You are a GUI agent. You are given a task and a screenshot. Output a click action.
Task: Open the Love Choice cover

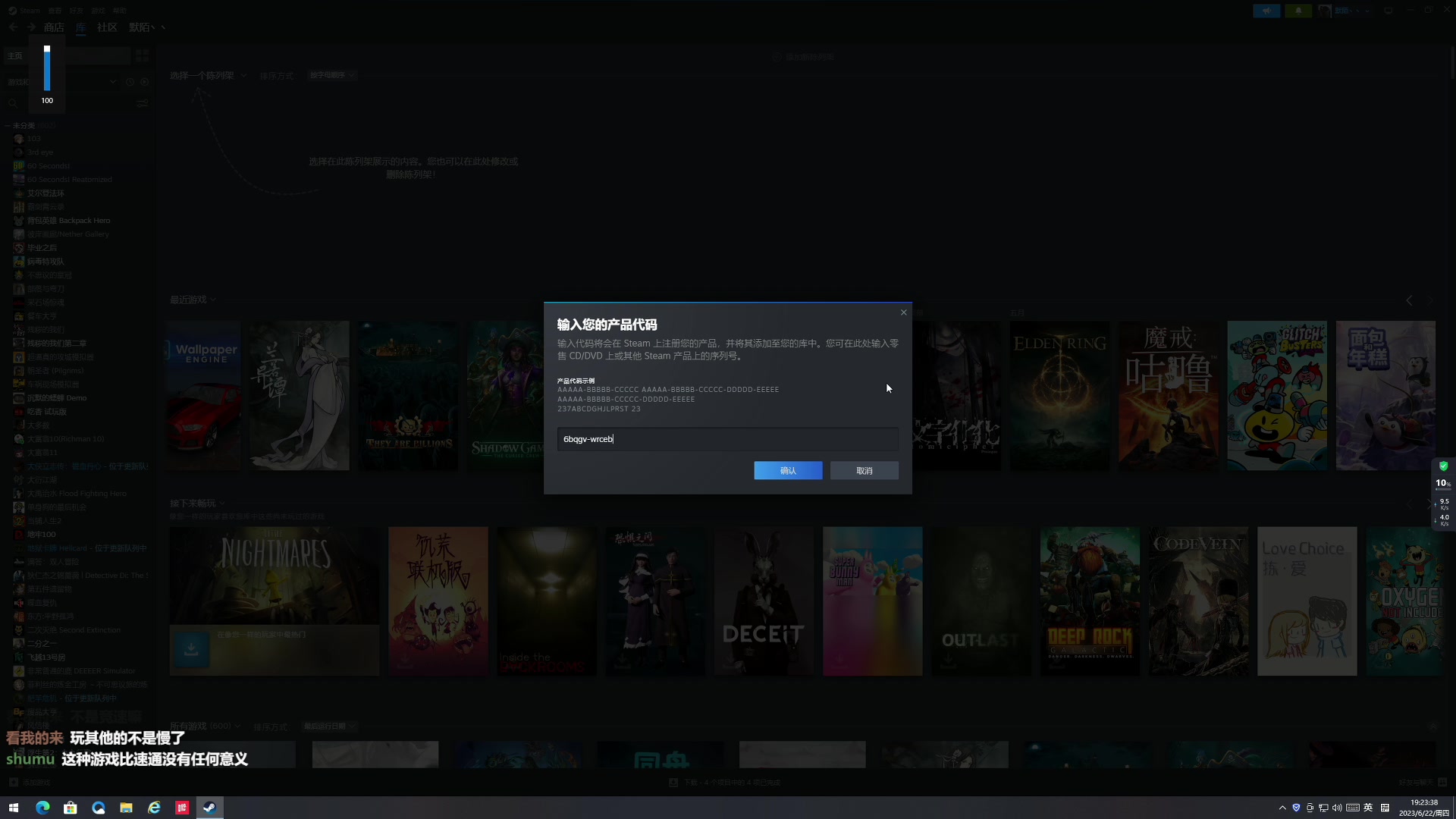click(x=1307, y=601)
